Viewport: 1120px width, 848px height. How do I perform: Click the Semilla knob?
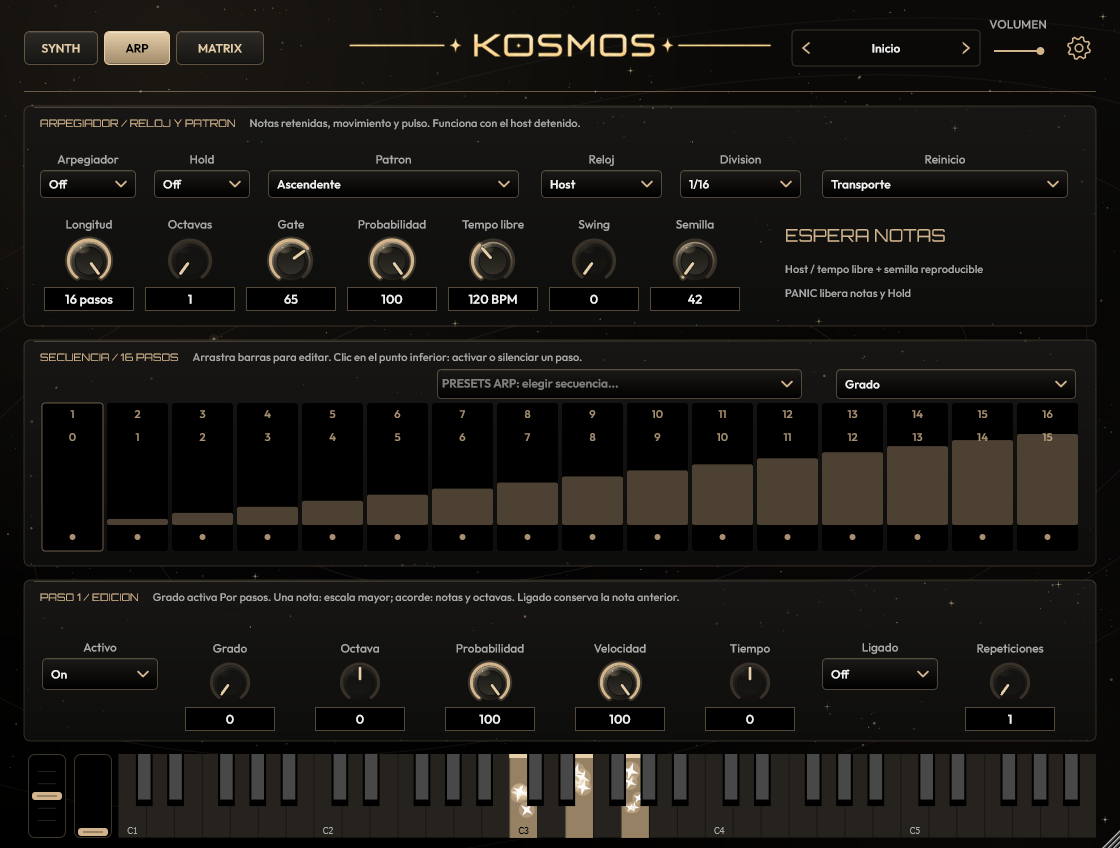click(x=695, y=260)
